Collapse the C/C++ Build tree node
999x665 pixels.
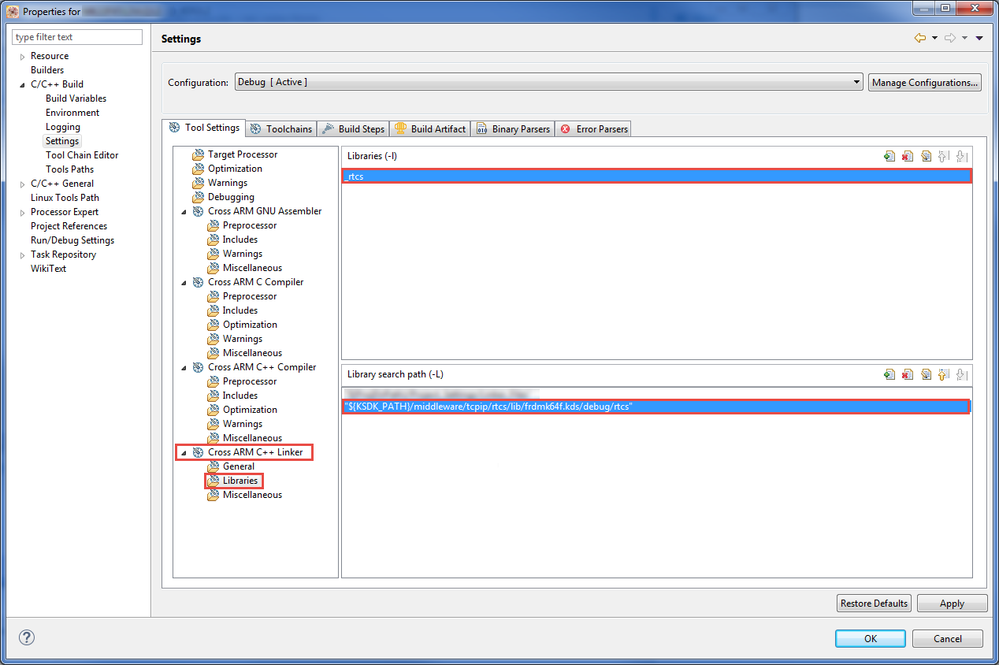point(22,85)
